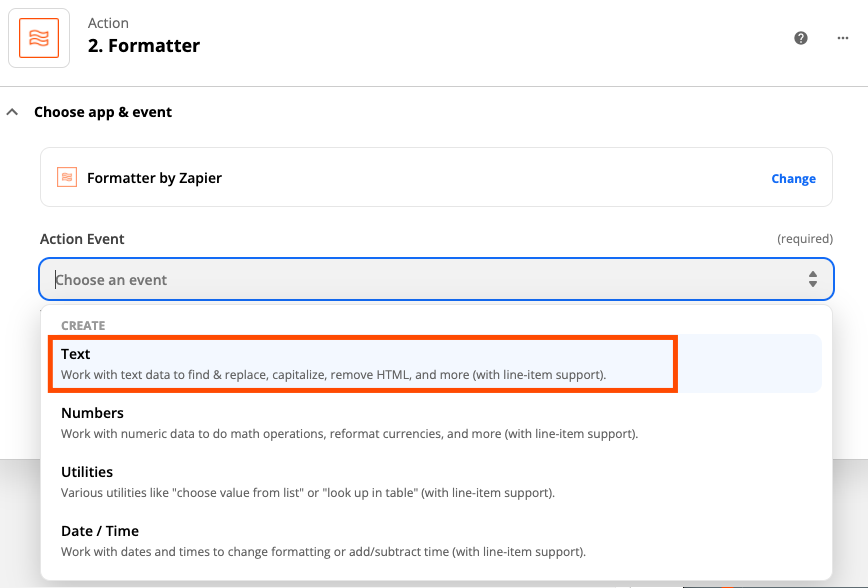Pick the Date / Time event

[100, 531]
